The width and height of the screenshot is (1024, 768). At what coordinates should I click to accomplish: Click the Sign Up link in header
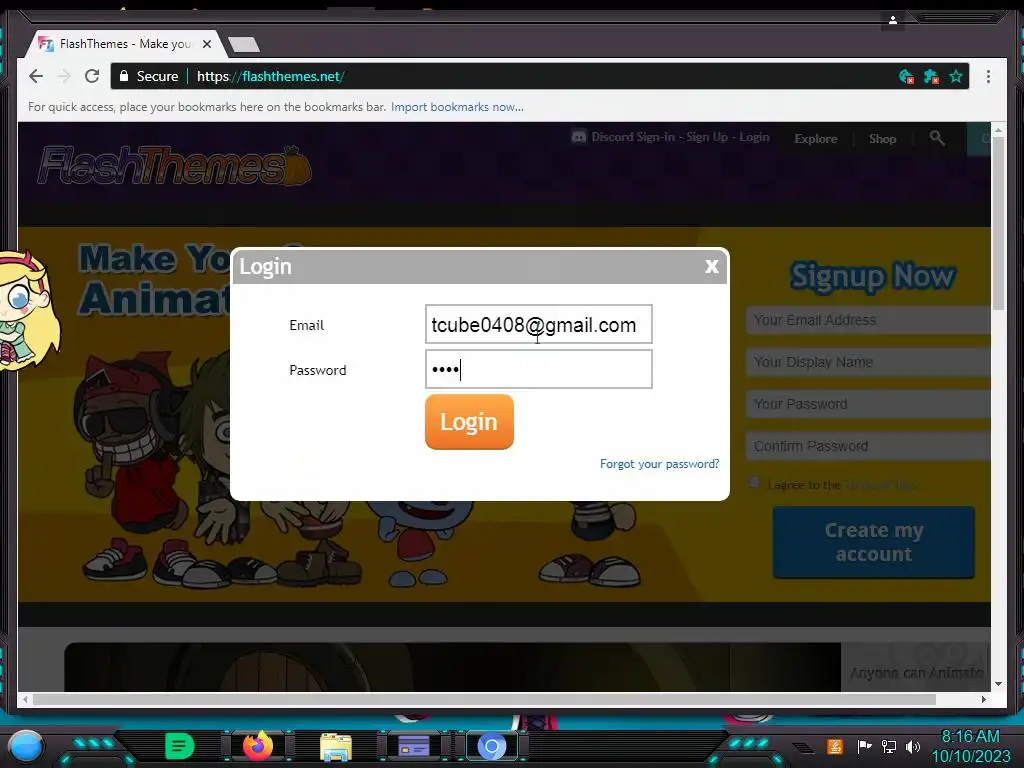pos(707,137)
